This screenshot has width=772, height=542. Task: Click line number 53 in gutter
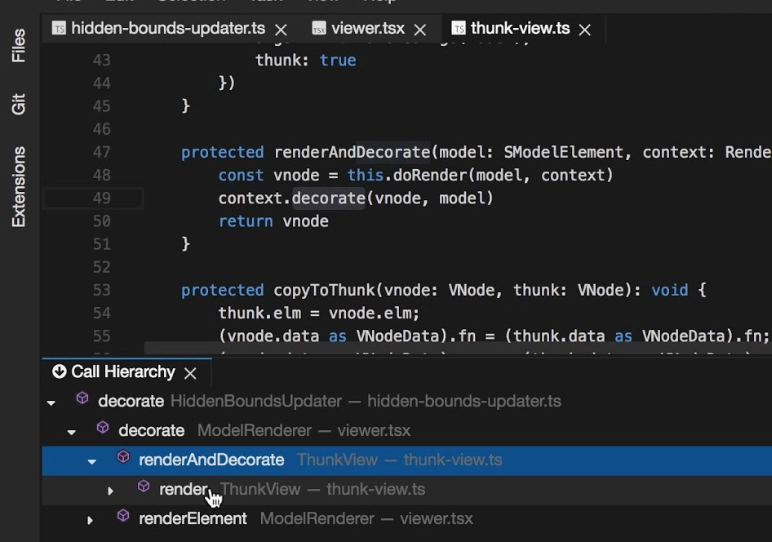pos(101,290)
